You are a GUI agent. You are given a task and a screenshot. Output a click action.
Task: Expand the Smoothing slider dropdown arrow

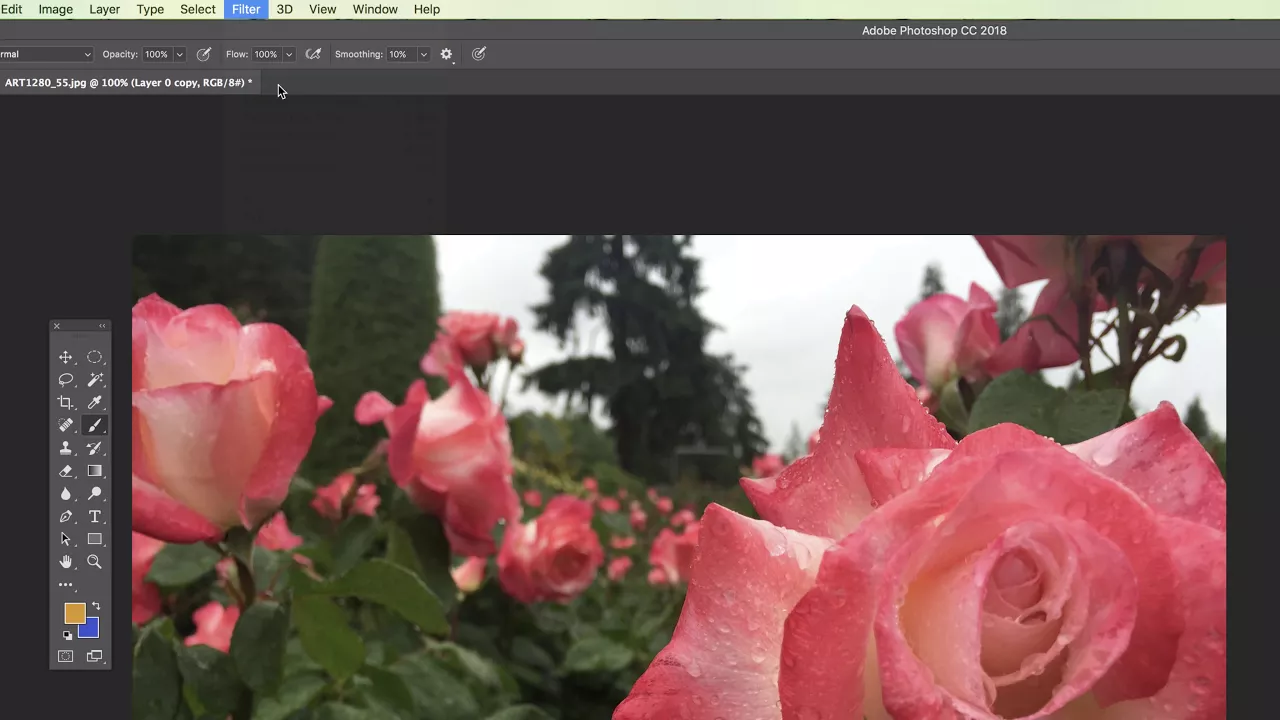(423, 54)
